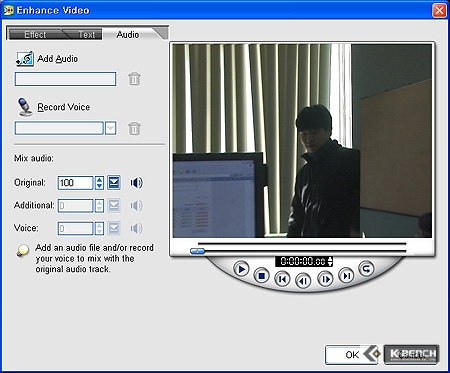Step back one frame
450x373 pixels.
[x=303, y=281]
